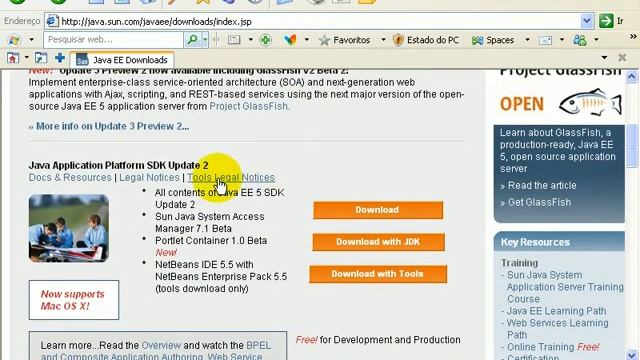Open the Windows Live logo dropdown arrow
This screenshot has width=640, height=360.
[x=31, y=40]
